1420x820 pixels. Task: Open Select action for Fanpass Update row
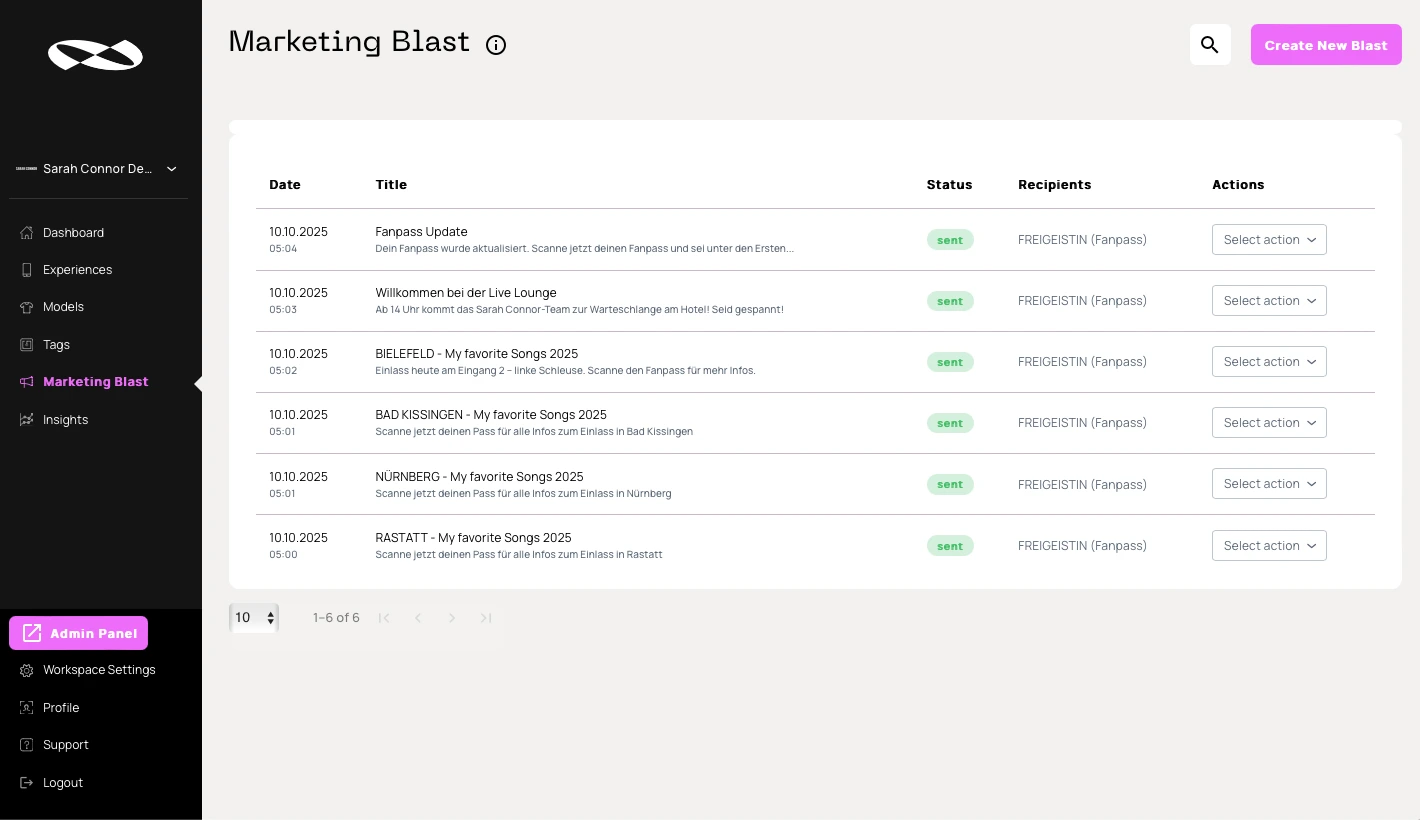pos(1269,239)
